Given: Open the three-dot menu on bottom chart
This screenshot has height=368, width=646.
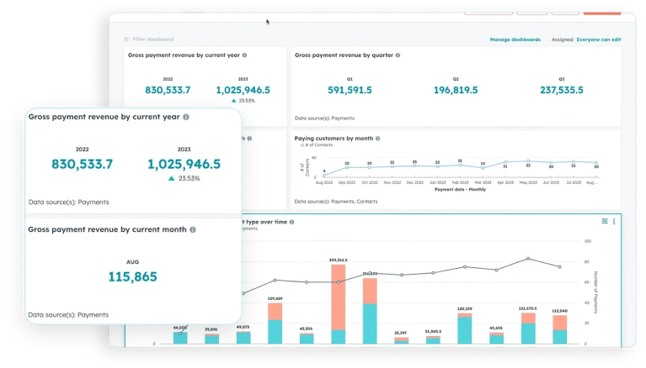Looking at the screenshot, I should tap(614, 222).
